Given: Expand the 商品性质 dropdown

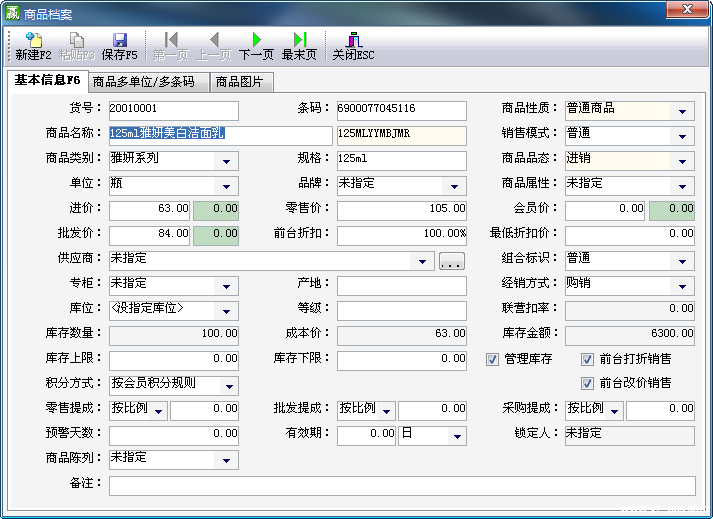Looking at the screenshot, I should pyautogui.click(x=682, y=111).
